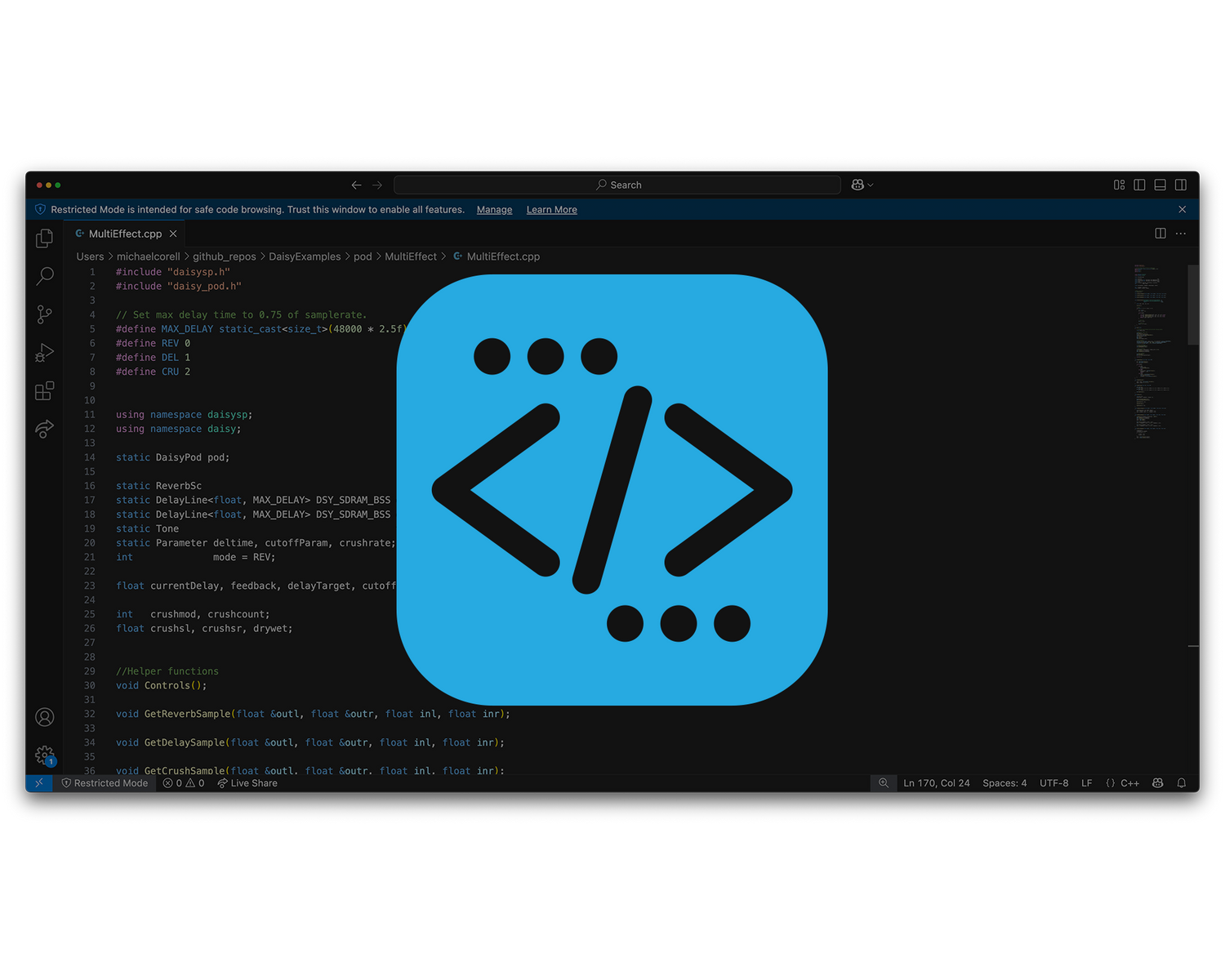Go back with the left arrow
The image size is (1225, 980).
pos(356,185)
